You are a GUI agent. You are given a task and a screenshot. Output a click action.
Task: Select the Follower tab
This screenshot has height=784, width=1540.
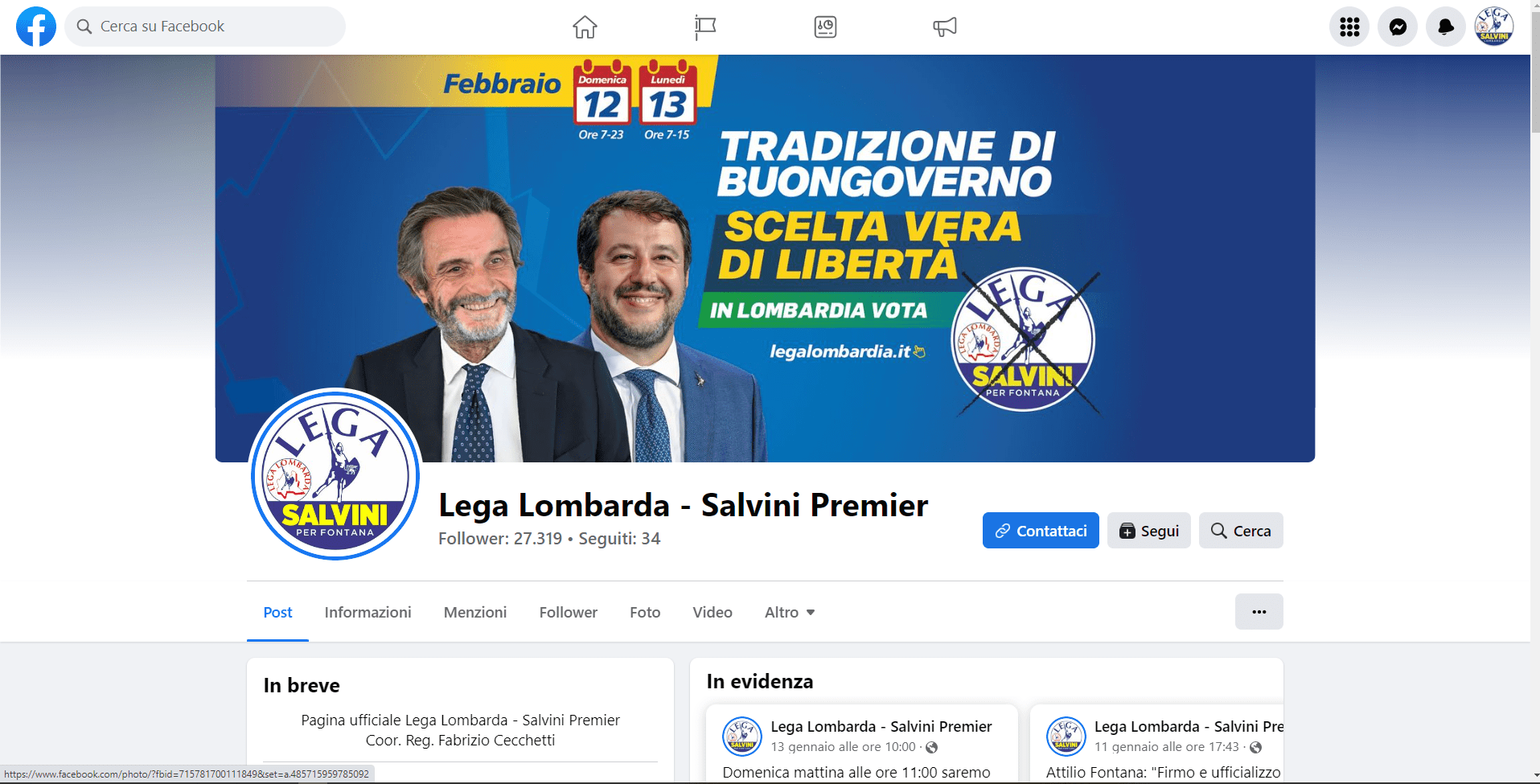[569, 612]
